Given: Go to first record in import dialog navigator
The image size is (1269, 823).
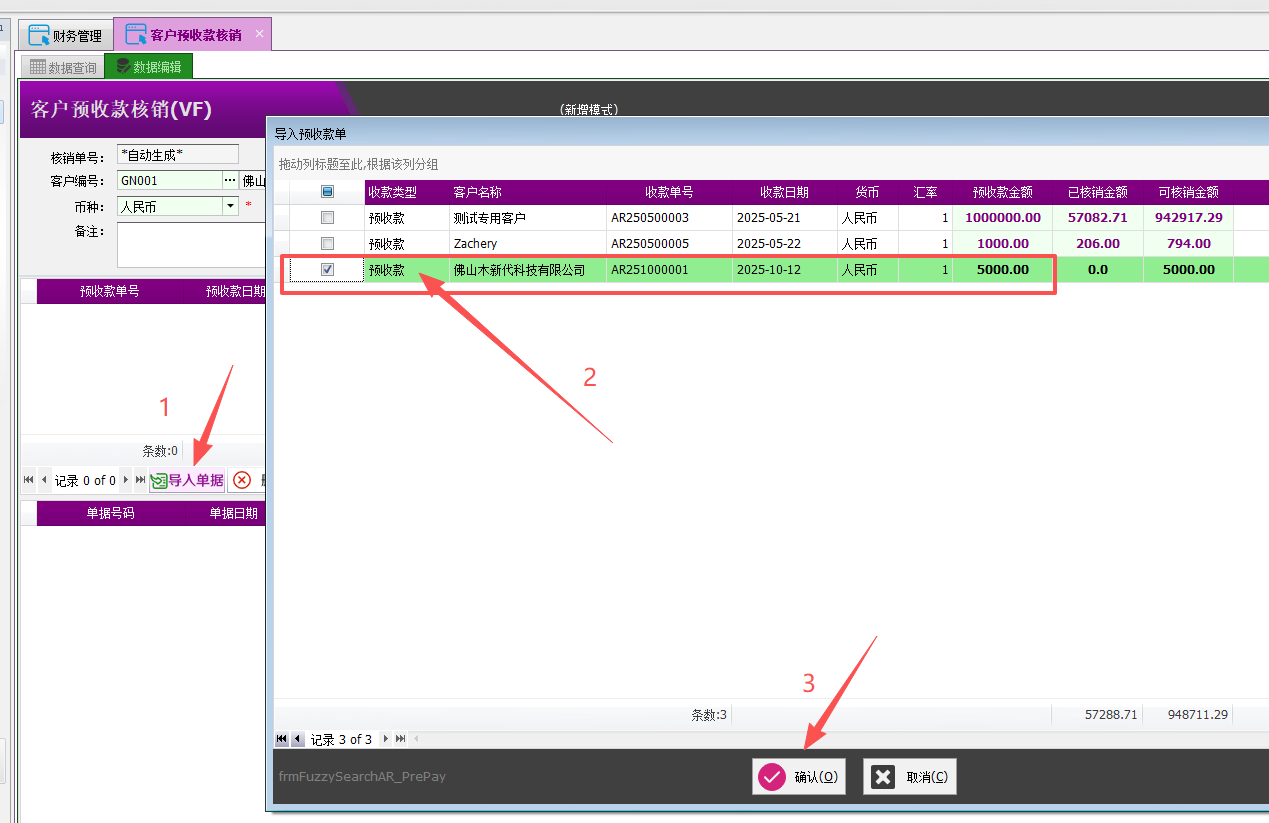Looking at the screenshot, I should (282, 739).
